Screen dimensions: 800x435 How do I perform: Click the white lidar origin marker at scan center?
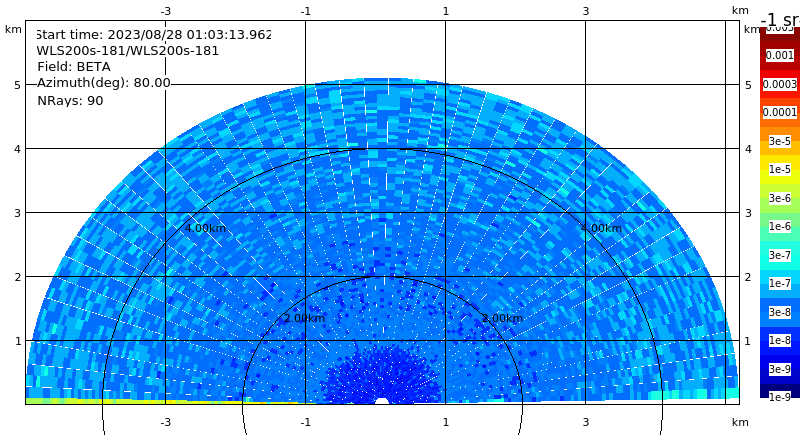click(x=382, y=401)
